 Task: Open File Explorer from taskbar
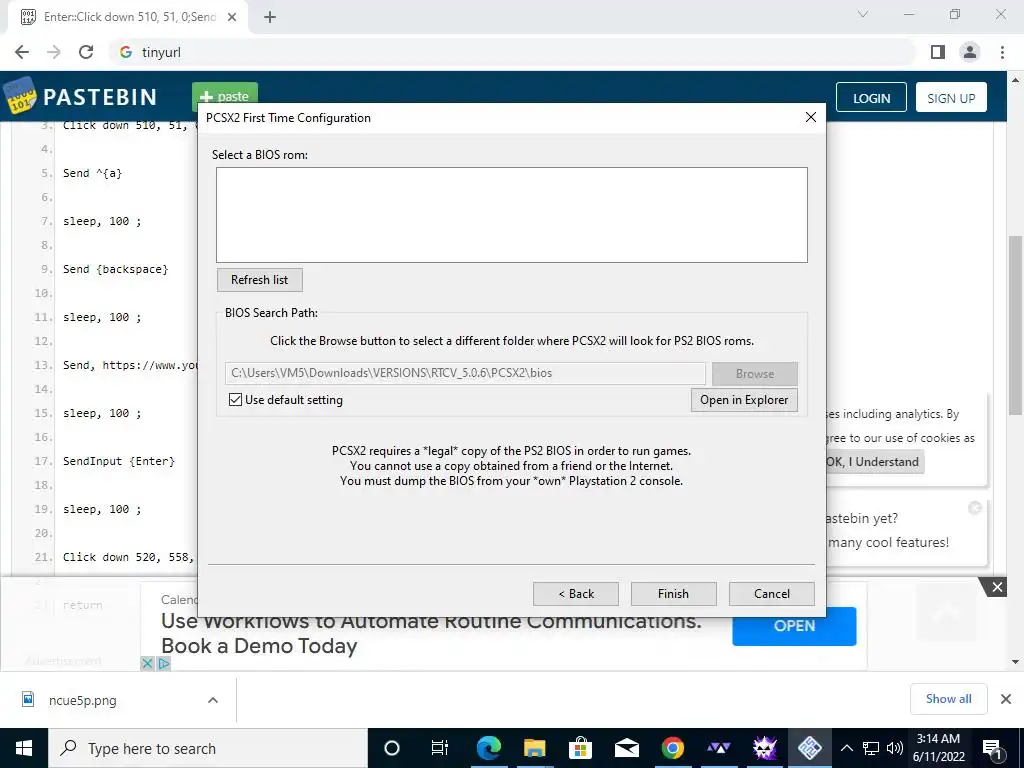point(534,748)
